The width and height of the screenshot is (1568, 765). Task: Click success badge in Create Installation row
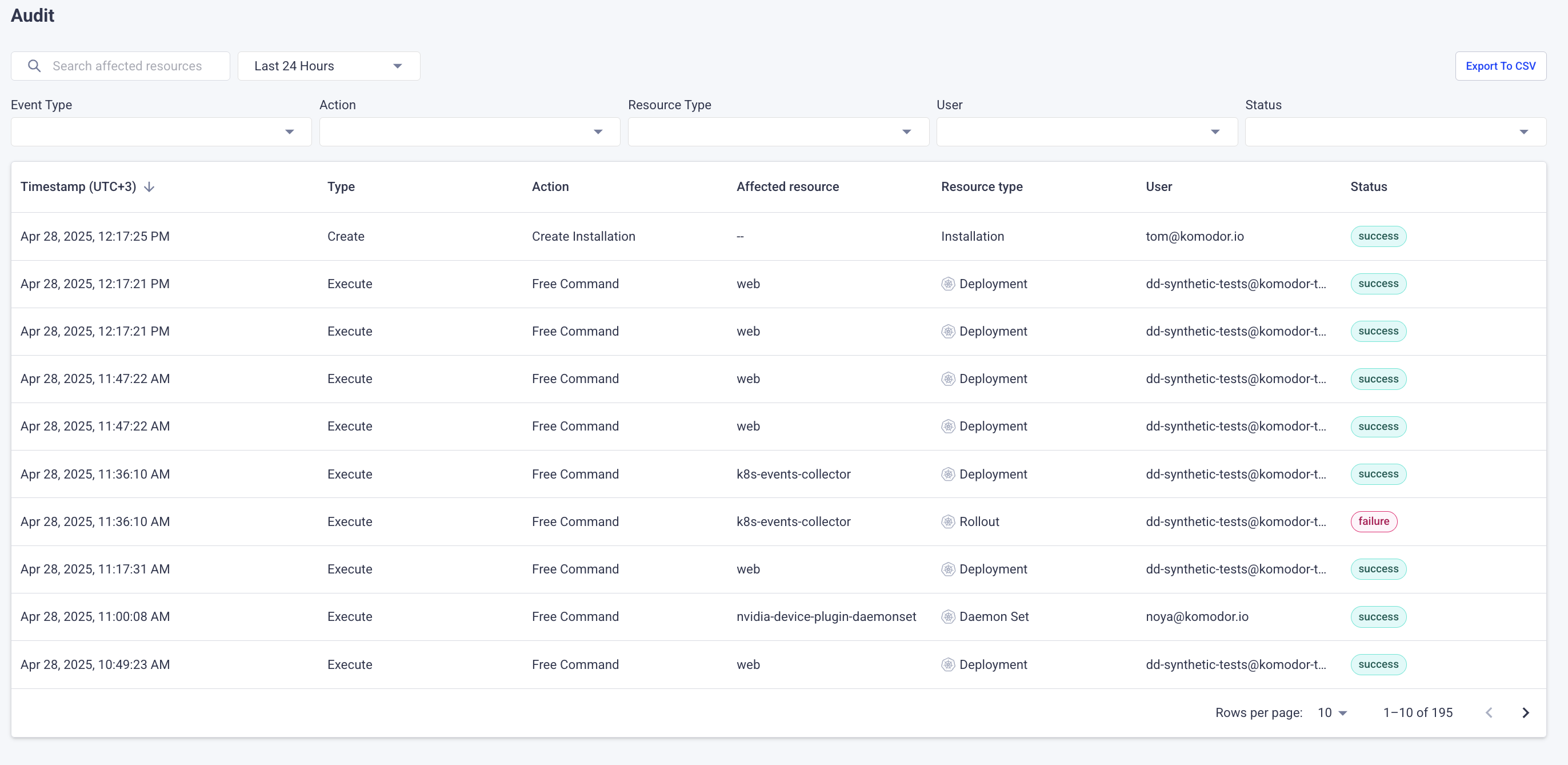click(x=1378, y=236)
